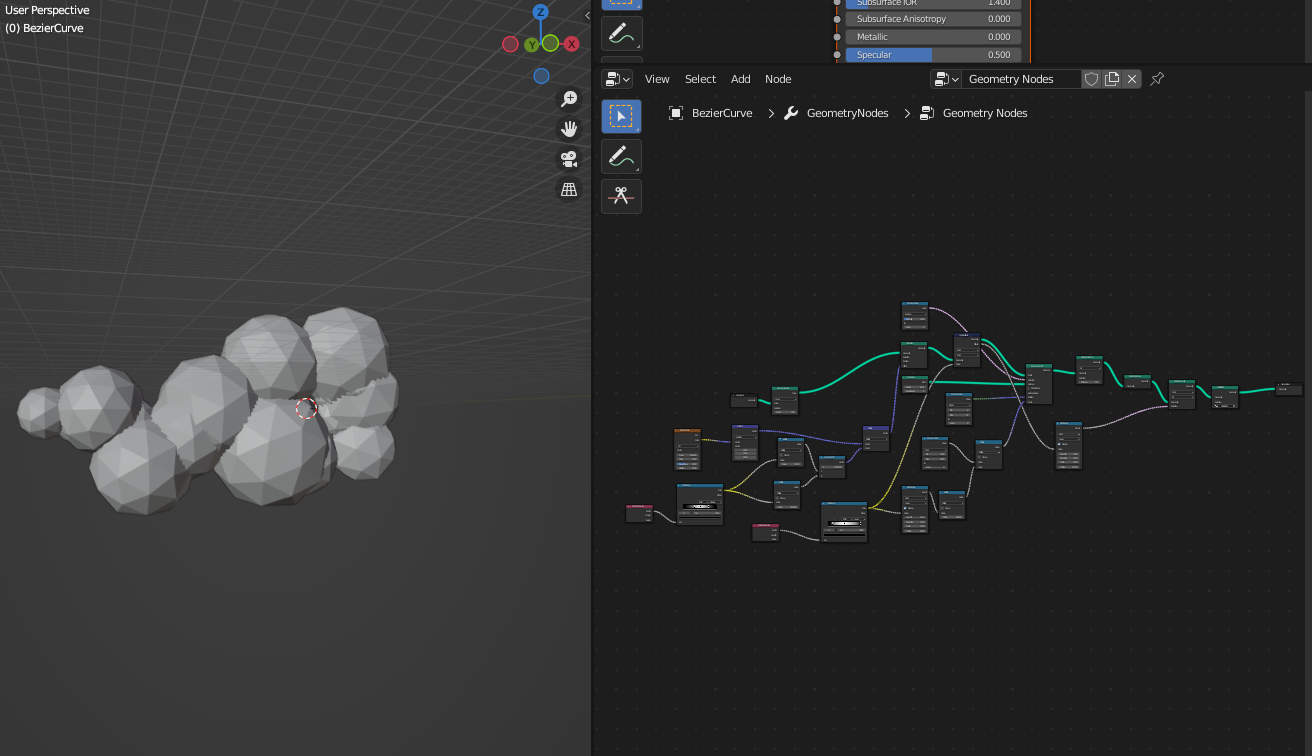The width and height of the screenshot is (1312, 756).
Task: Click the pan view hand icon
Action: tap(569, 128)
